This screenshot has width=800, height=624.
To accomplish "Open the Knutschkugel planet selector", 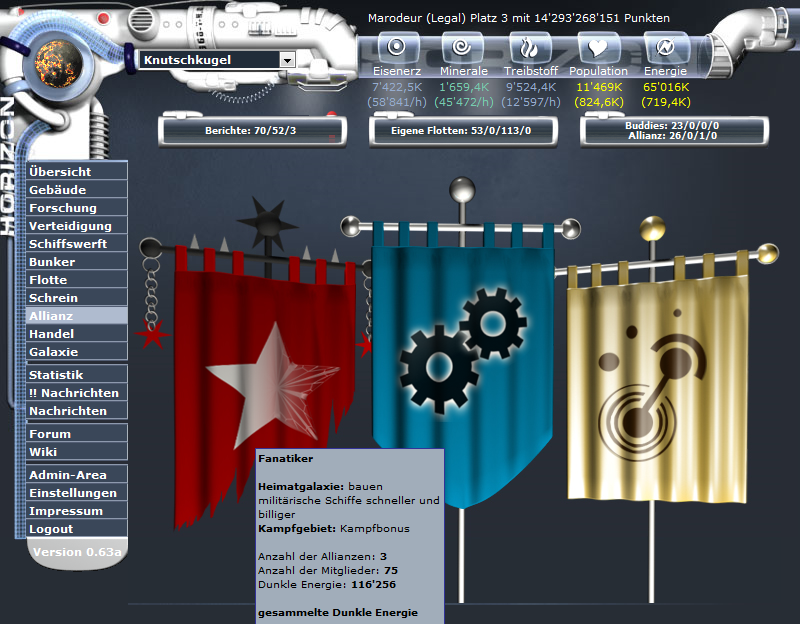I will pos(210,60).
